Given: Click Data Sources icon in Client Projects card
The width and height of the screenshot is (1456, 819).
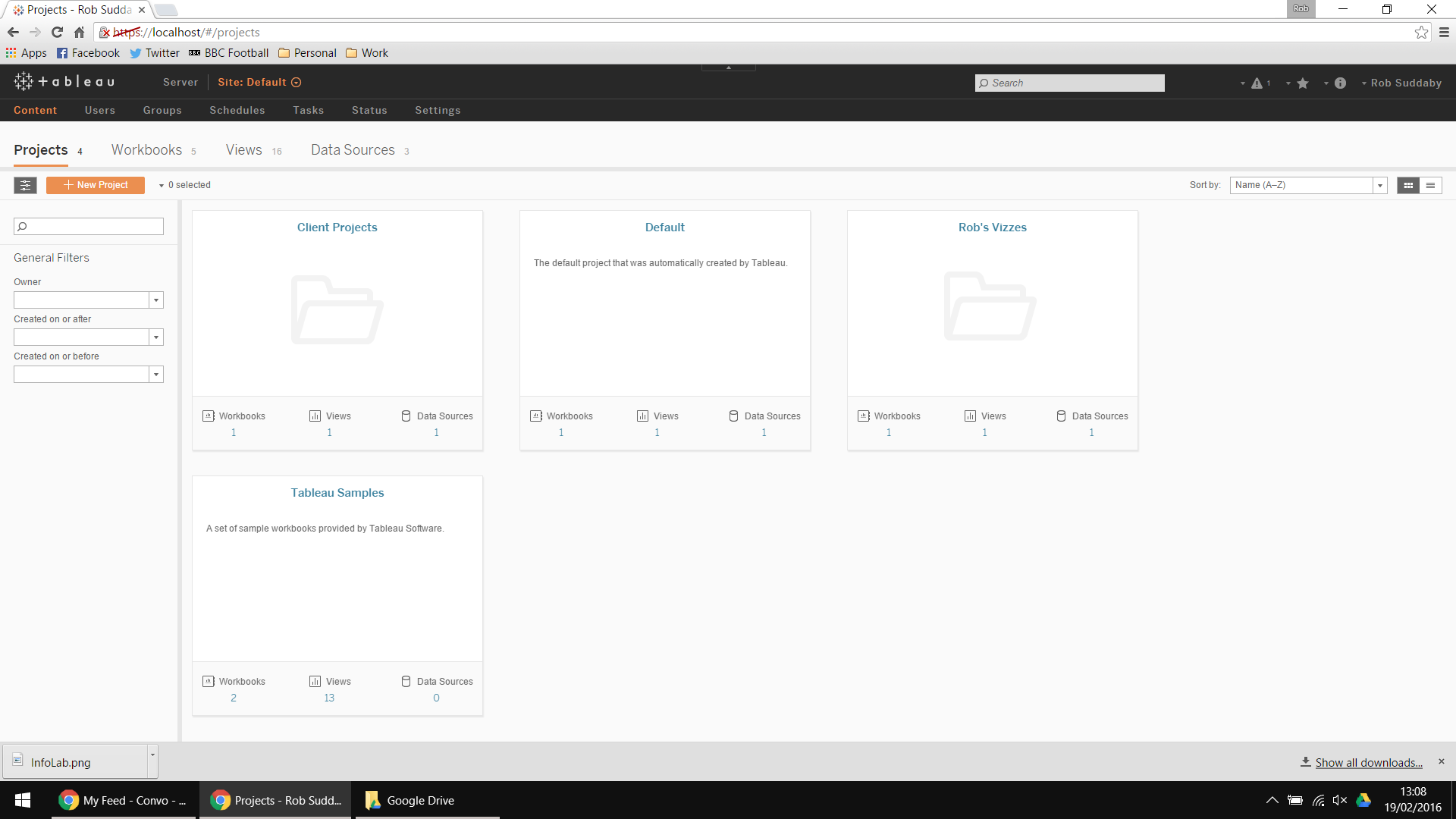Looking at the screenshot, I should (x=406, y=416).
